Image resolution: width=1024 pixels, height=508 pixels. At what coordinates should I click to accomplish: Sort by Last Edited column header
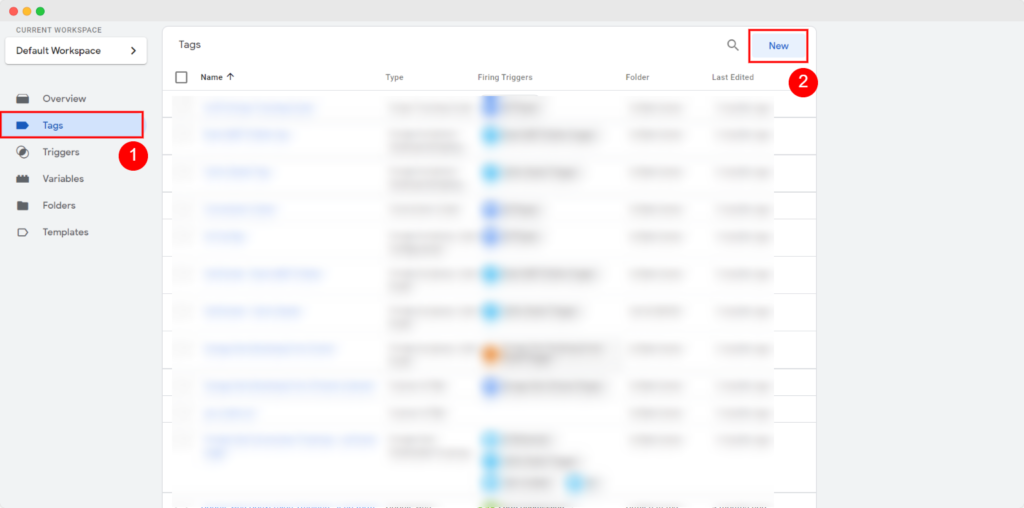pyautogui.click(x=733, y=77)
